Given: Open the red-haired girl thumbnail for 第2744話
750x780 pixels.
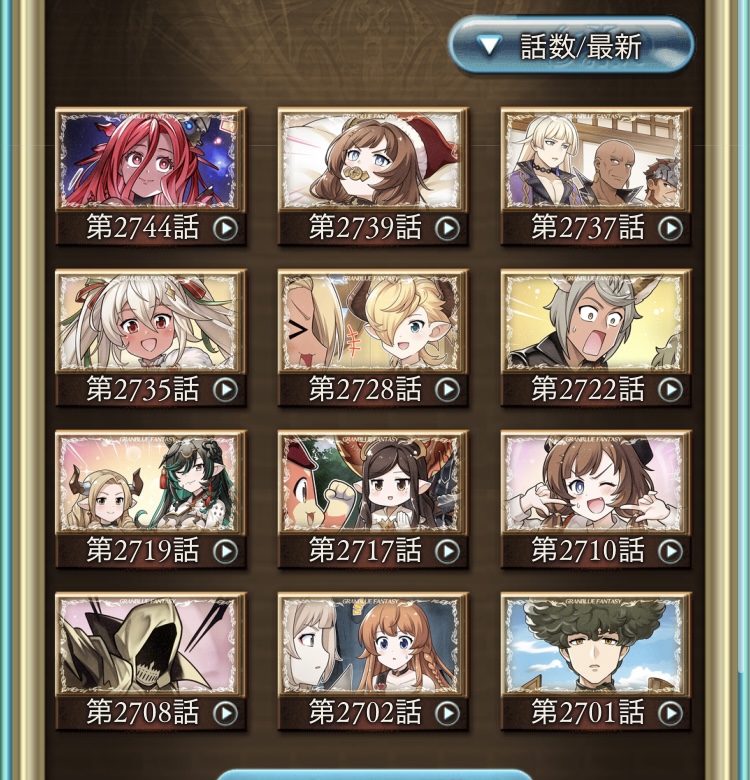Looking at the screenshot, I should pyautogui.click(x=150, y=159).
